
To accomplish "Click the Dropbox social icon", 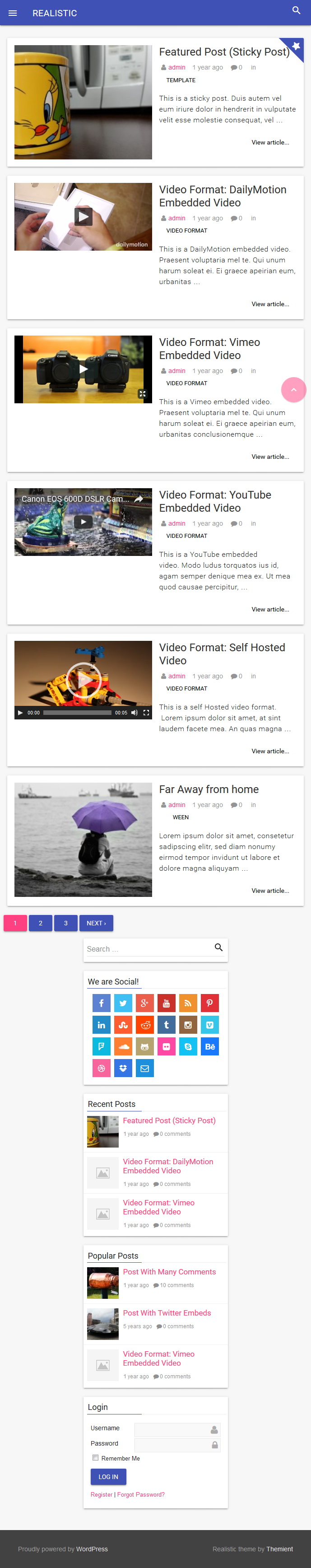I will coord(123,1068).
